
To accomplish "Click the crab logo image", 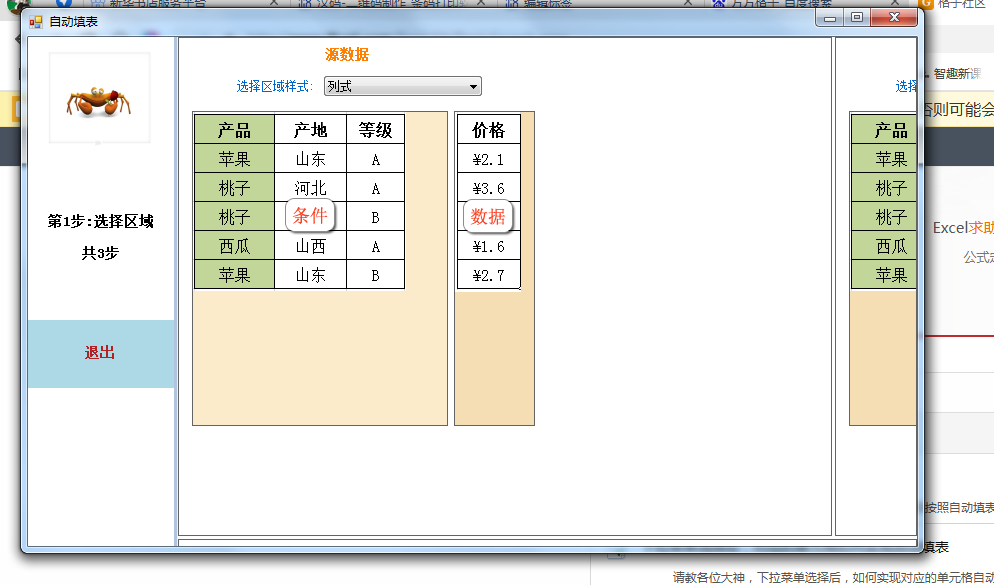I will (x=100, y=99).
